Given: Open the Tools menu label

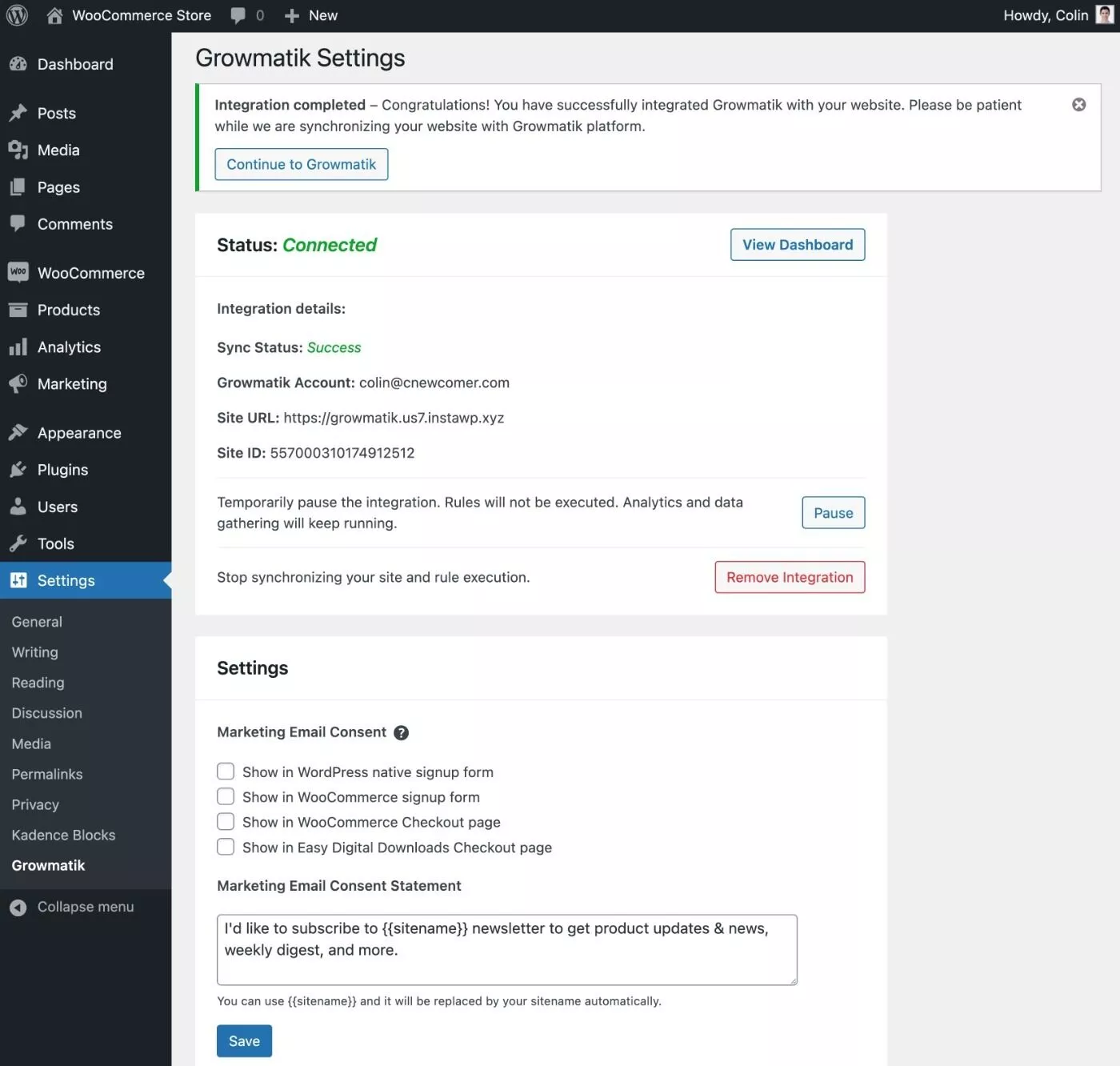Looking at the screenshot, I should click(x=56, y=543).
